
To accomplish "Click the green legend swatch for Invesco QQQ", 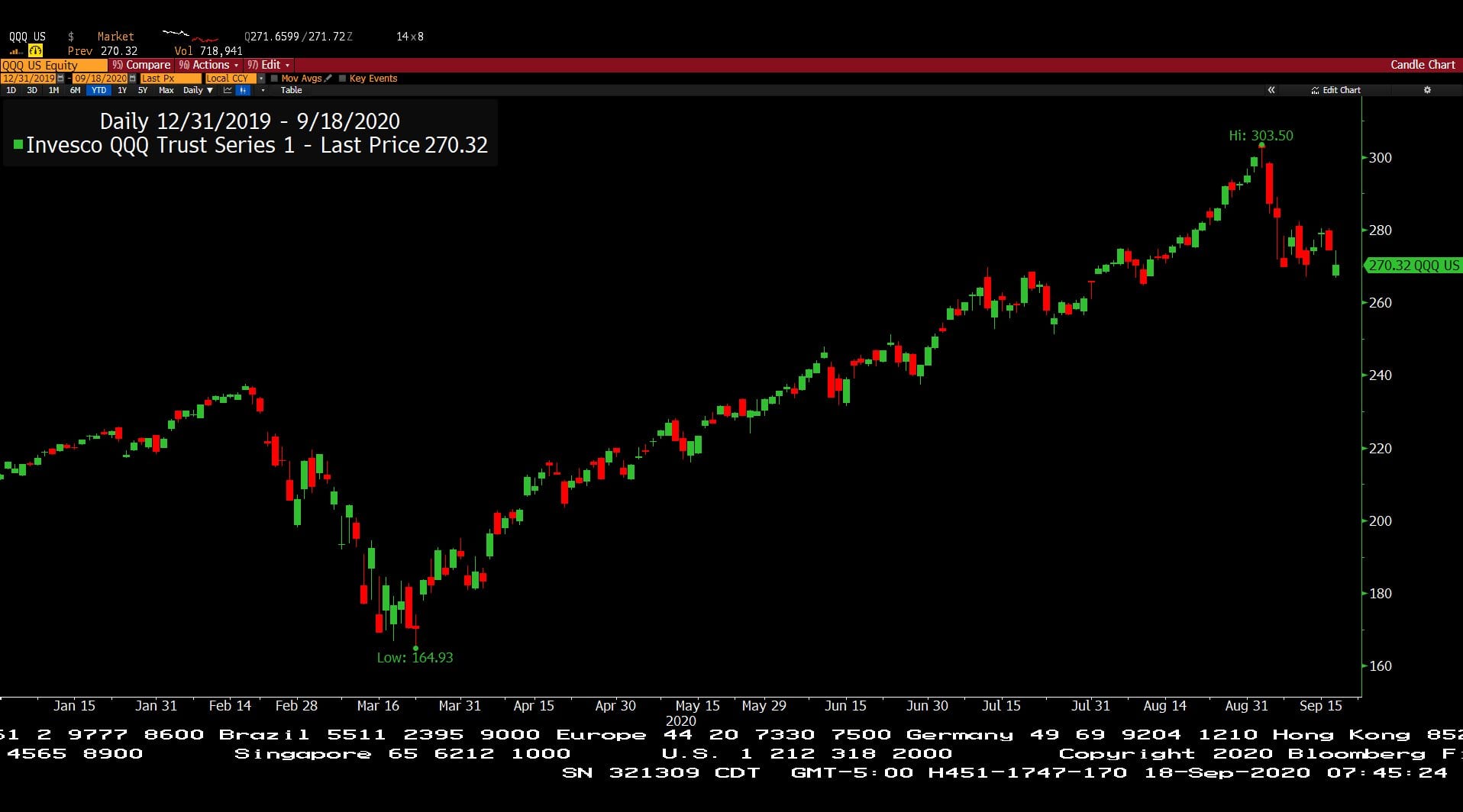I will coord(18,144).
